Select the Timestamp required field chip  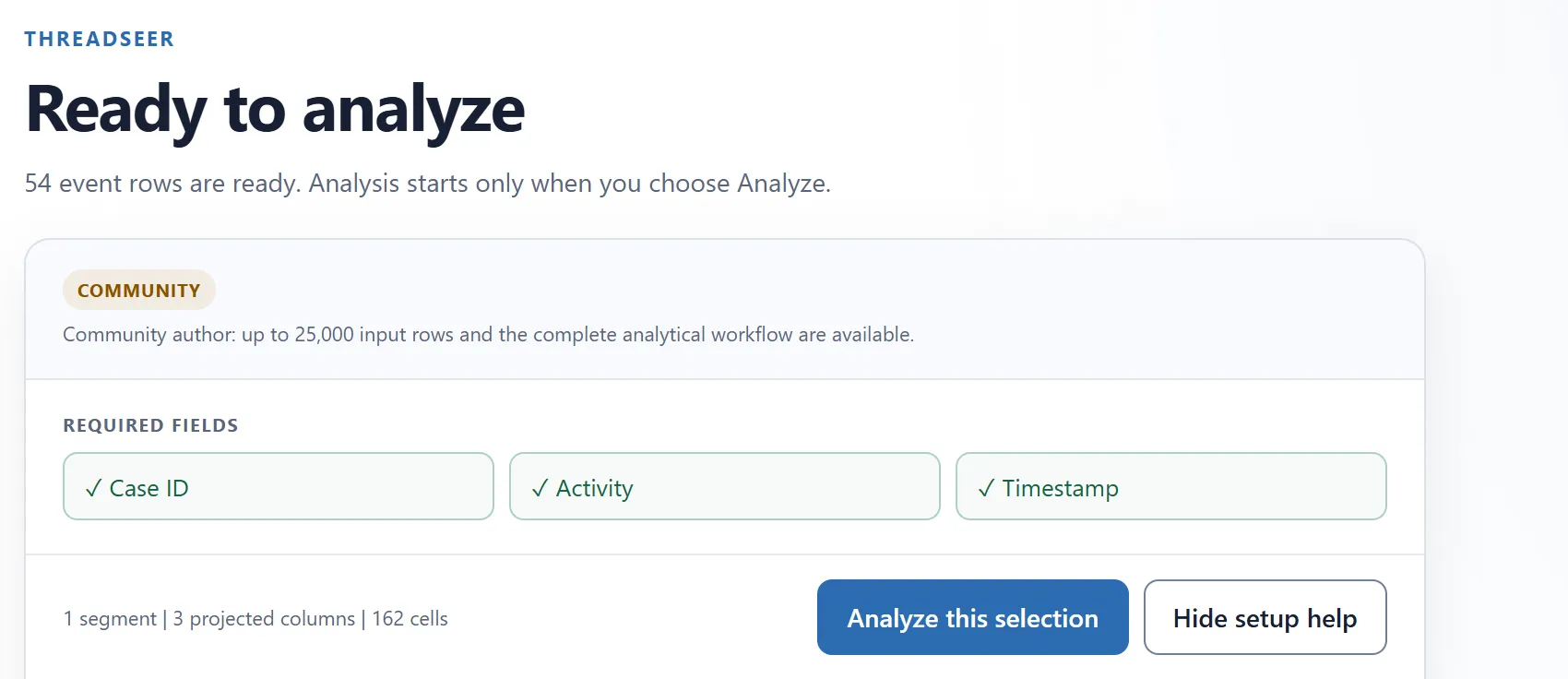tap(1171, 486)
